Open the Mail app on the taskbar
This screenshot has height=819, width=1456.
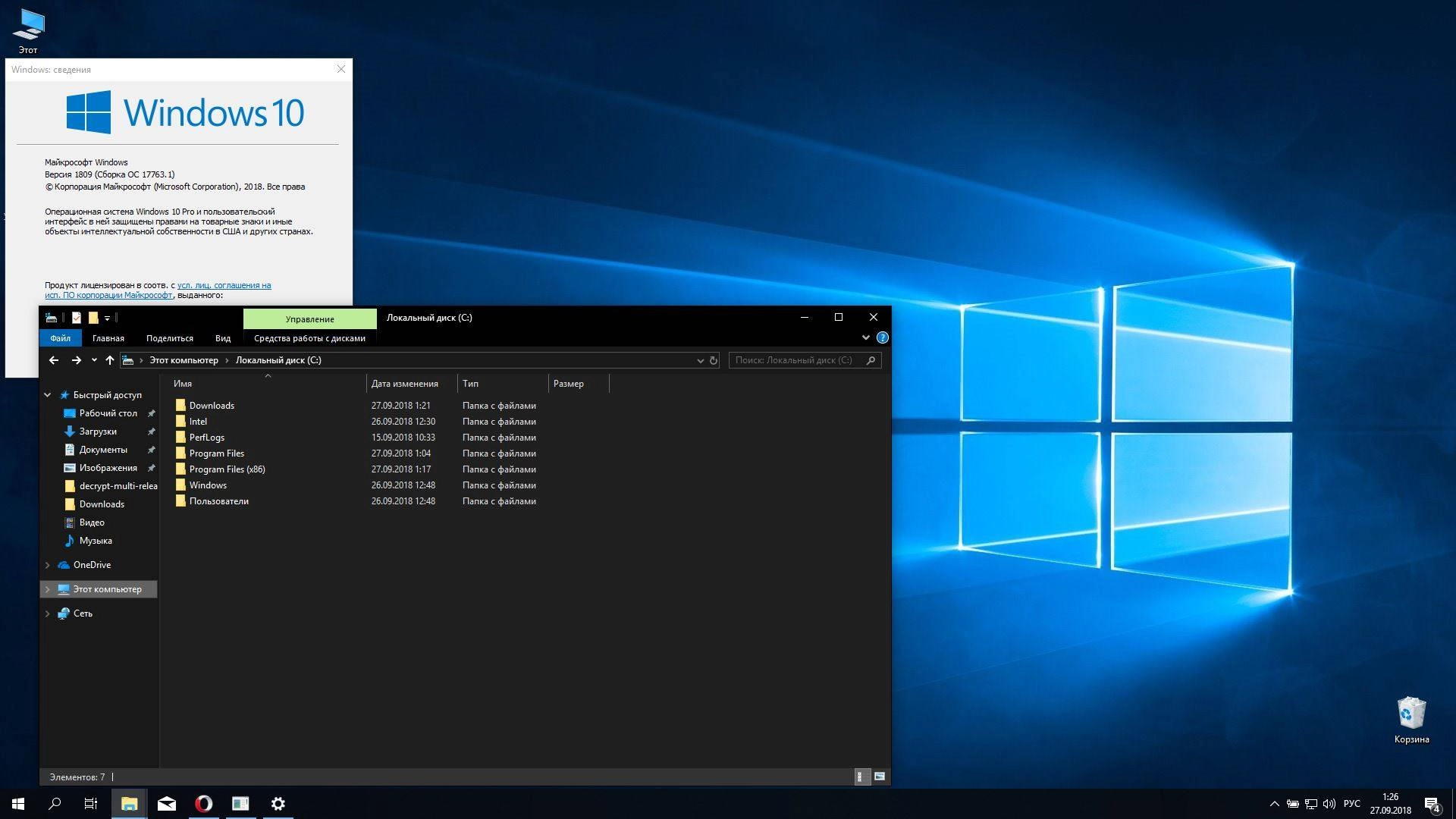coord(166,804)
